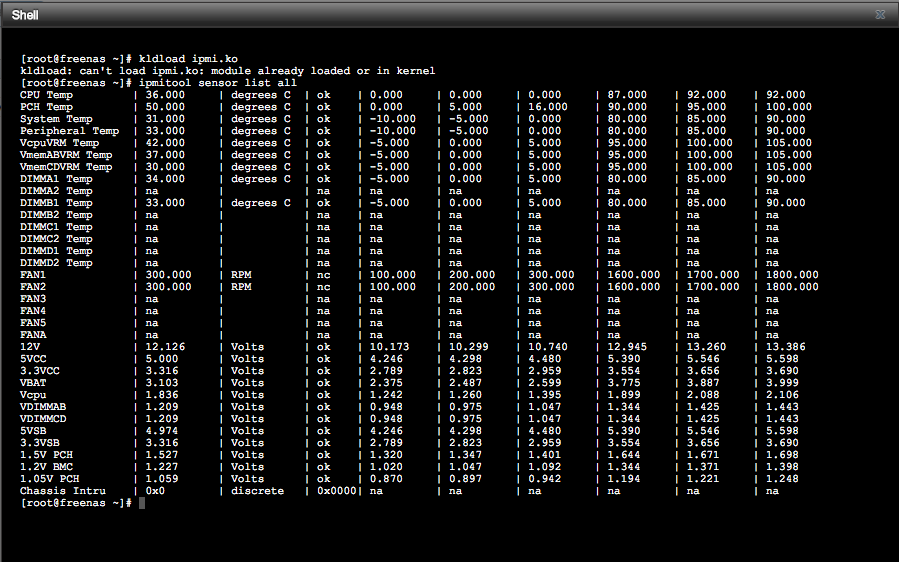Image resolution: width=899 pixels, height=562 pixels.
Task: Click the 'DIMMD1 Temp' label
Action: tap(56, 252)
